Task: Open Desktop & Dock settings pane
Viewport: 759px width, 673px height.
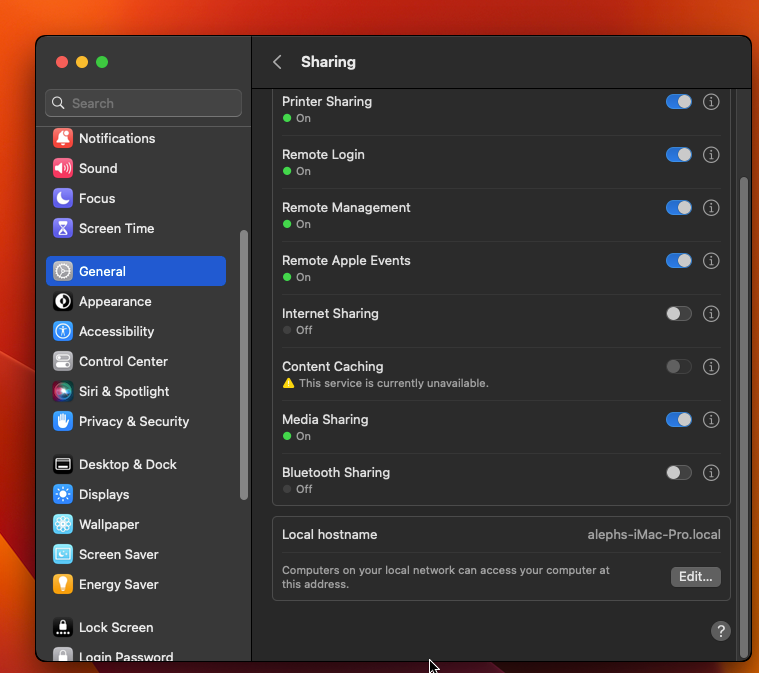Action: point(127,464)
